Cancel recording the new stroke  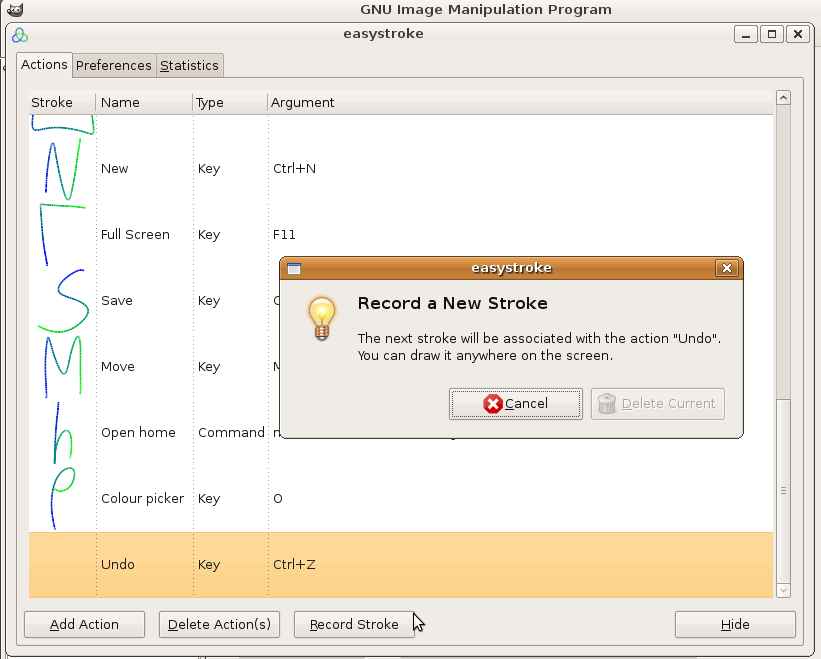tap(516, 404)
